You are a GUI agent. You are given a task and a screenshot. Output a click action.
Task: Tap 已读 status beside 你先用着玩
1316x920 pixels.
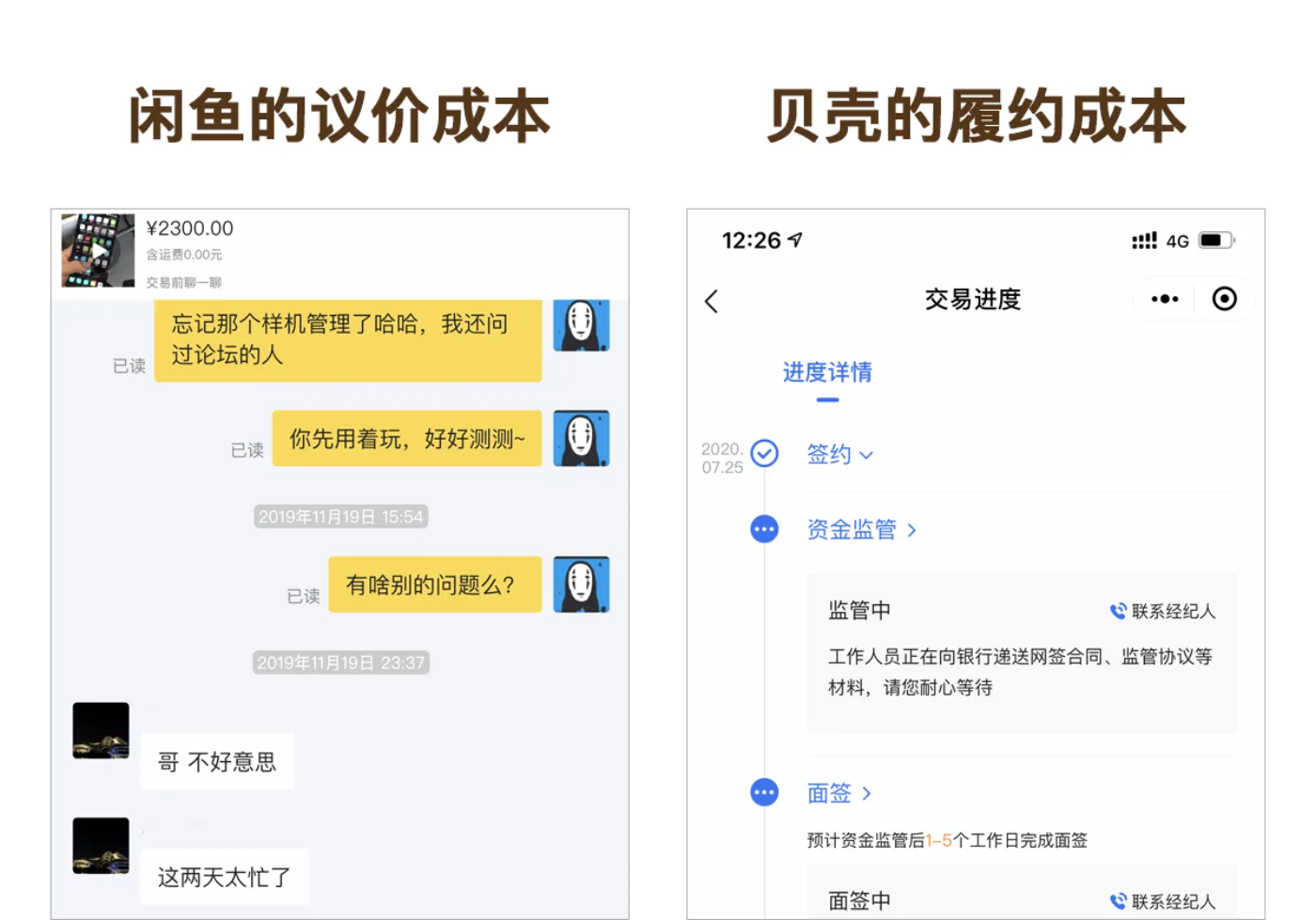click(x=247, y=450)
